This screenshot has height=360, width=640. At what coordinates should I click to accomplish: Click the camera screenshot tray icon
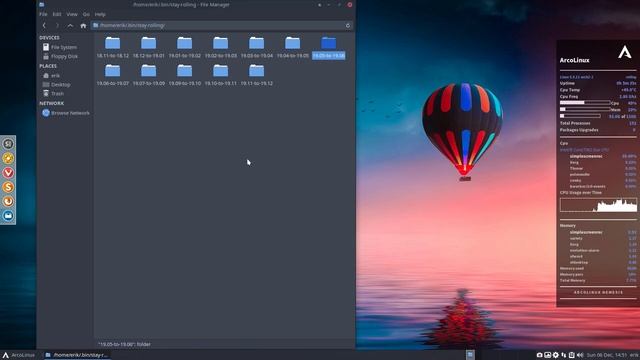(539, 355)
